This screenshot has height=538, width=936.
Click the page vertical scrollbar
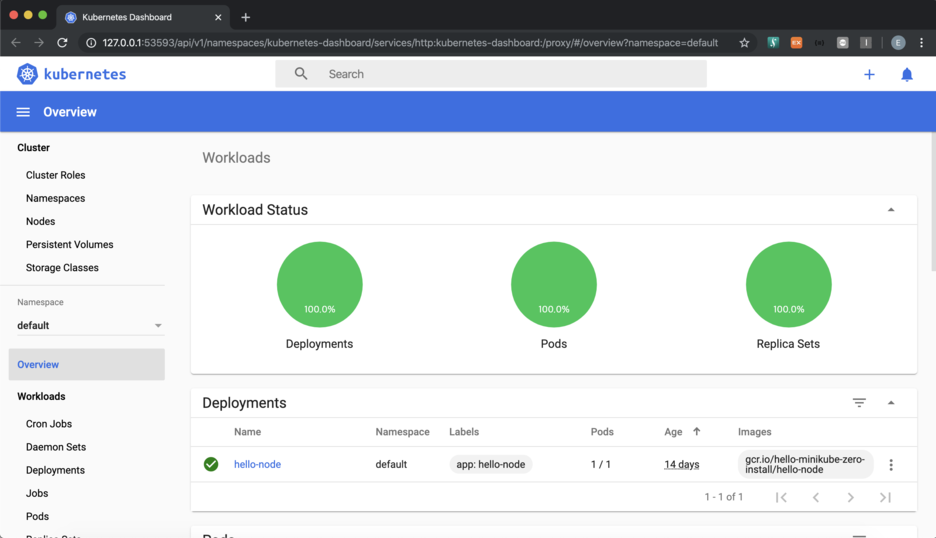pyautogui.click(x=932, y=202)
